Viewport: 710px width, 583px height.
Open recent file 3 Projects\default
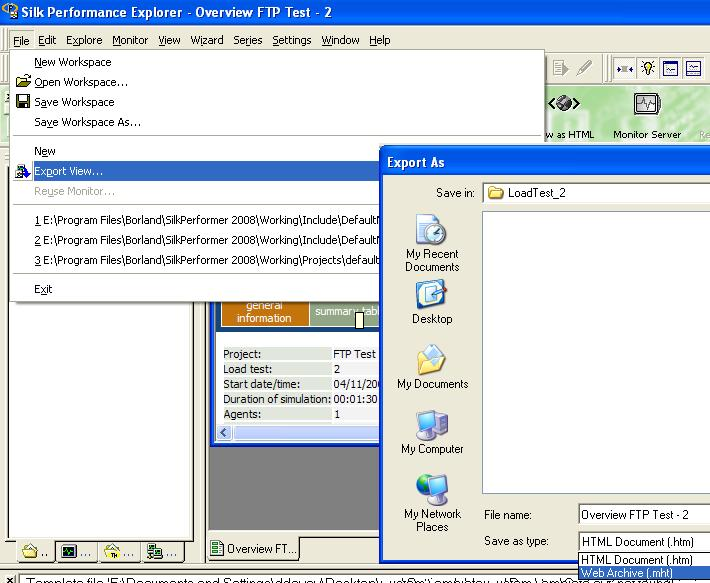point(207,260)
